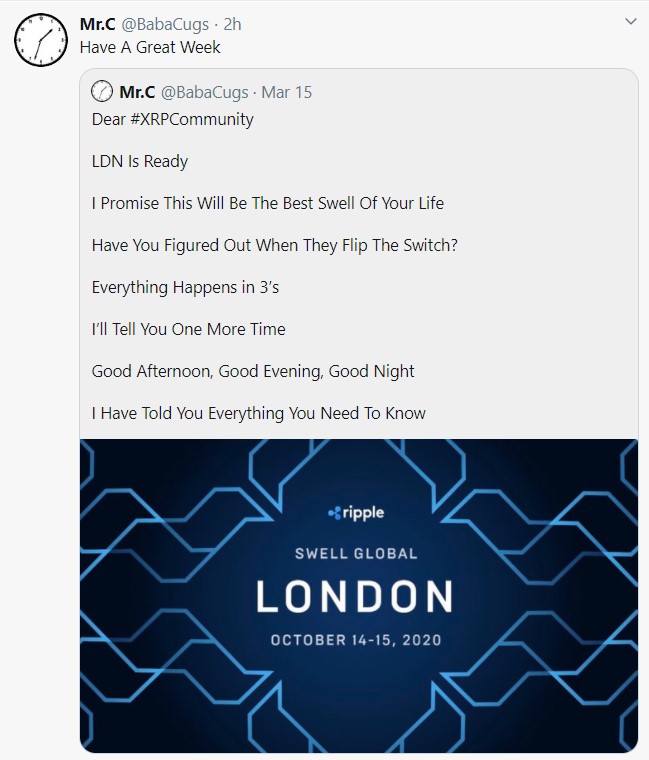Click the "I'll Tell You One More Time" line
Screen dimensions: 649x760
pos(188,329)
